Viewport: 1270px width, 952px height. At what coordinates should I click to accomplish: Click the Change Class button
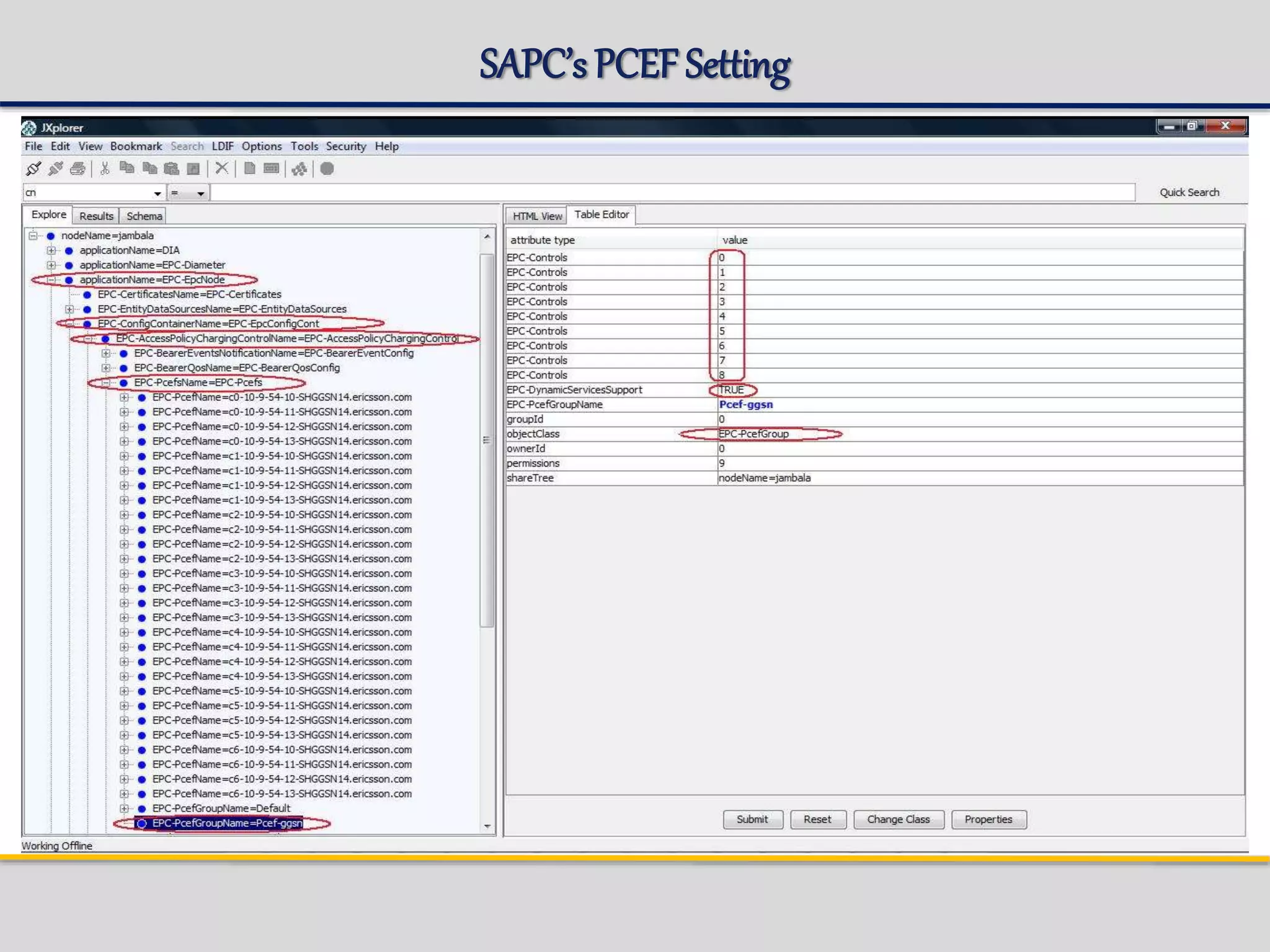pyautogui.click(x=899, y=819)
